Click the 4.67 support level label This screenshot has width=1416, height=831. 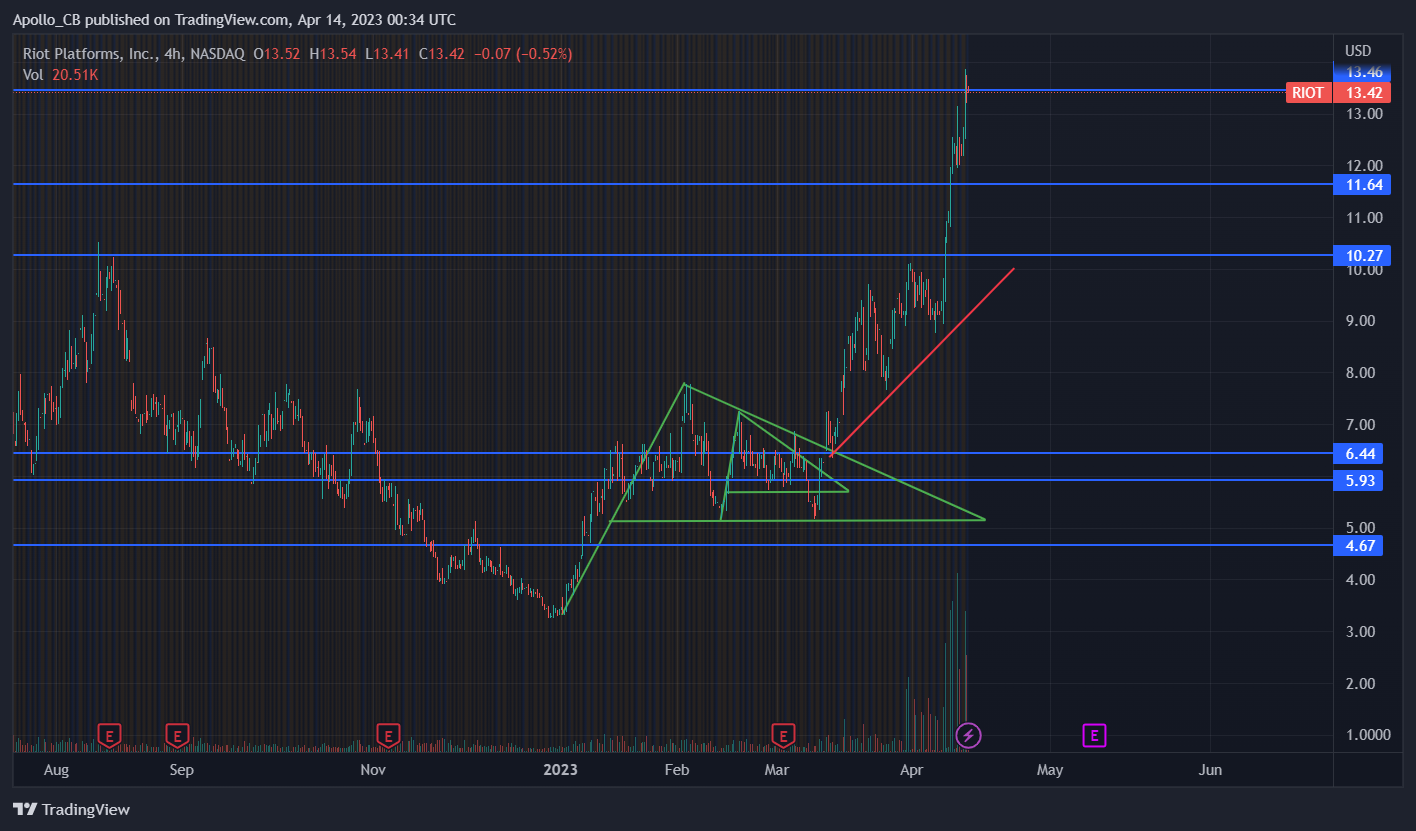pyautogui.click(x=1358, y=545)
